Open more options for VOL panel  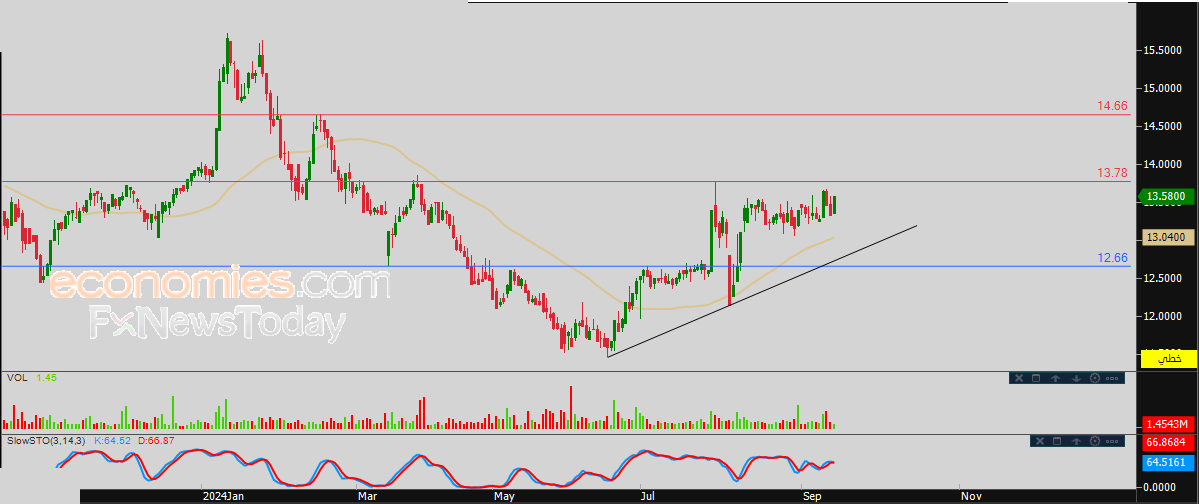(x=1113, y=378)
